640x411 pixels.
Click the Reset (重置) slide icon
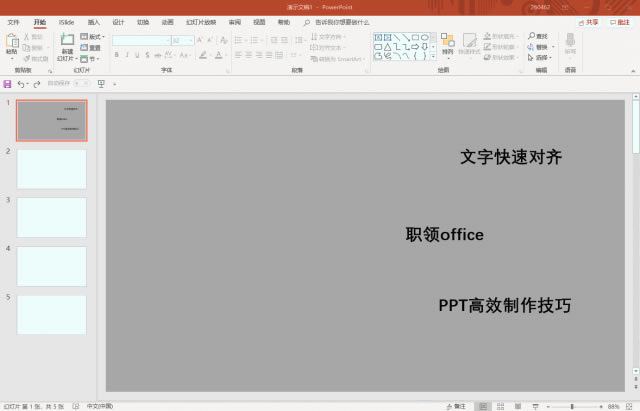point(84,48)
